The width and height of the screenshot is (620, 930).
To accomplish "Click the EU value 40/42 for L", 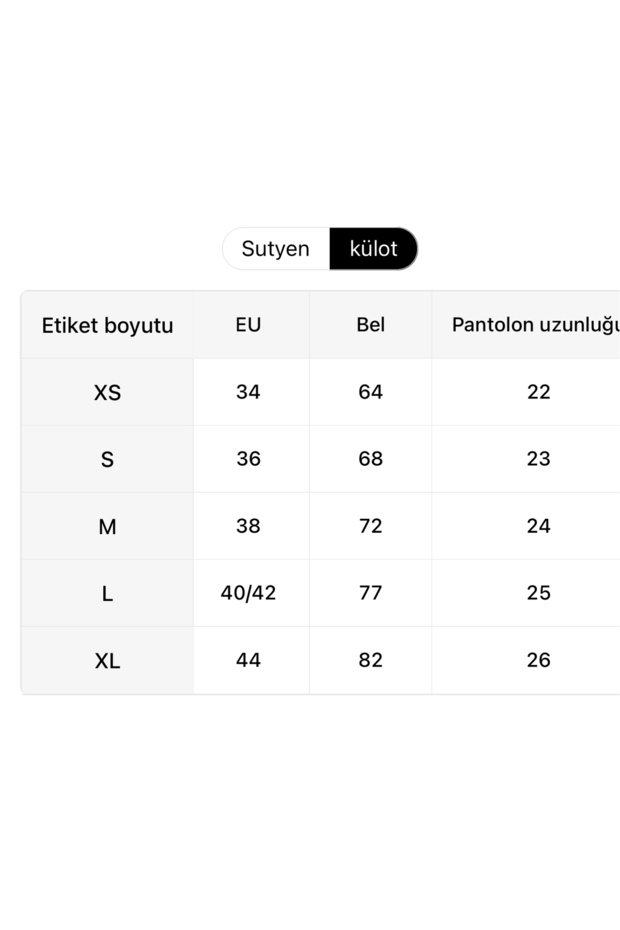I will pos(249,593).
